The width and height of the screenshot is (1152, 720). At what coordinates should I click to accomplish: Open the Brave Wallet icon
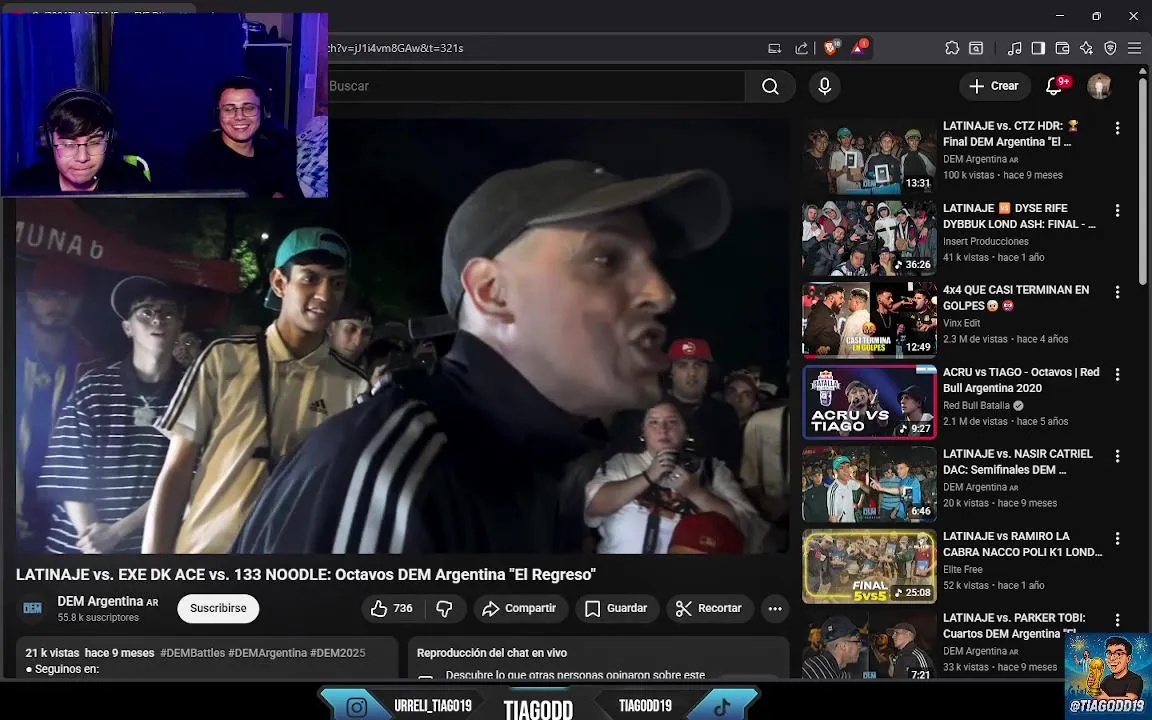pos(1062,48)
